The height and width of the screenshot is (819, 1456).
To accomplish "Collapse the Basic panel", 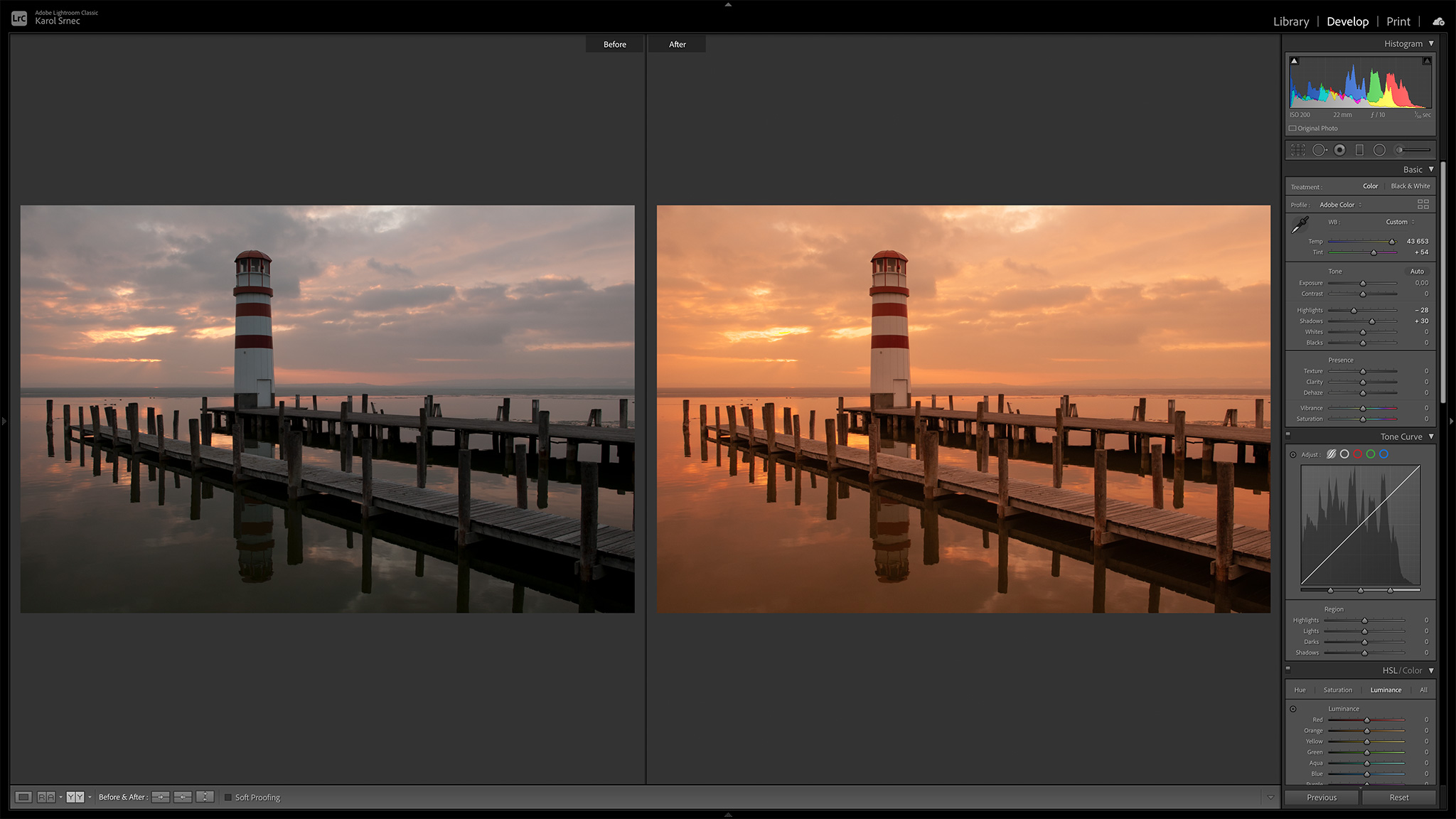I will click(1431, 169).
